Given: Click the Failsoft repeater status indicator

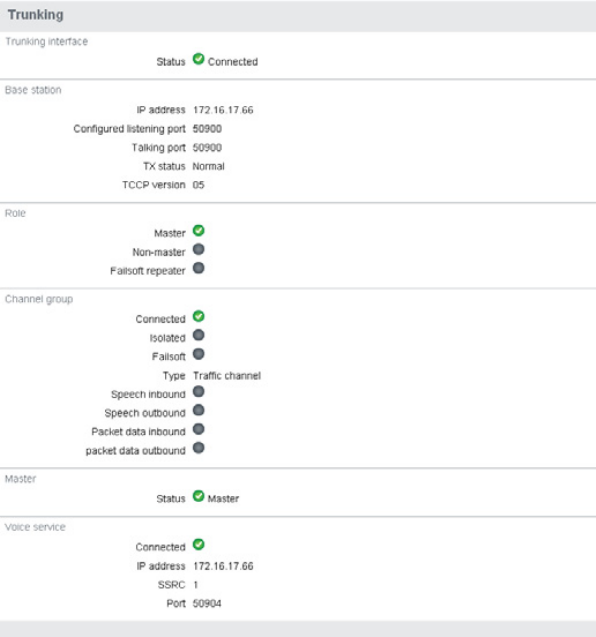Looking at the screenshot, I should [198, 268].
